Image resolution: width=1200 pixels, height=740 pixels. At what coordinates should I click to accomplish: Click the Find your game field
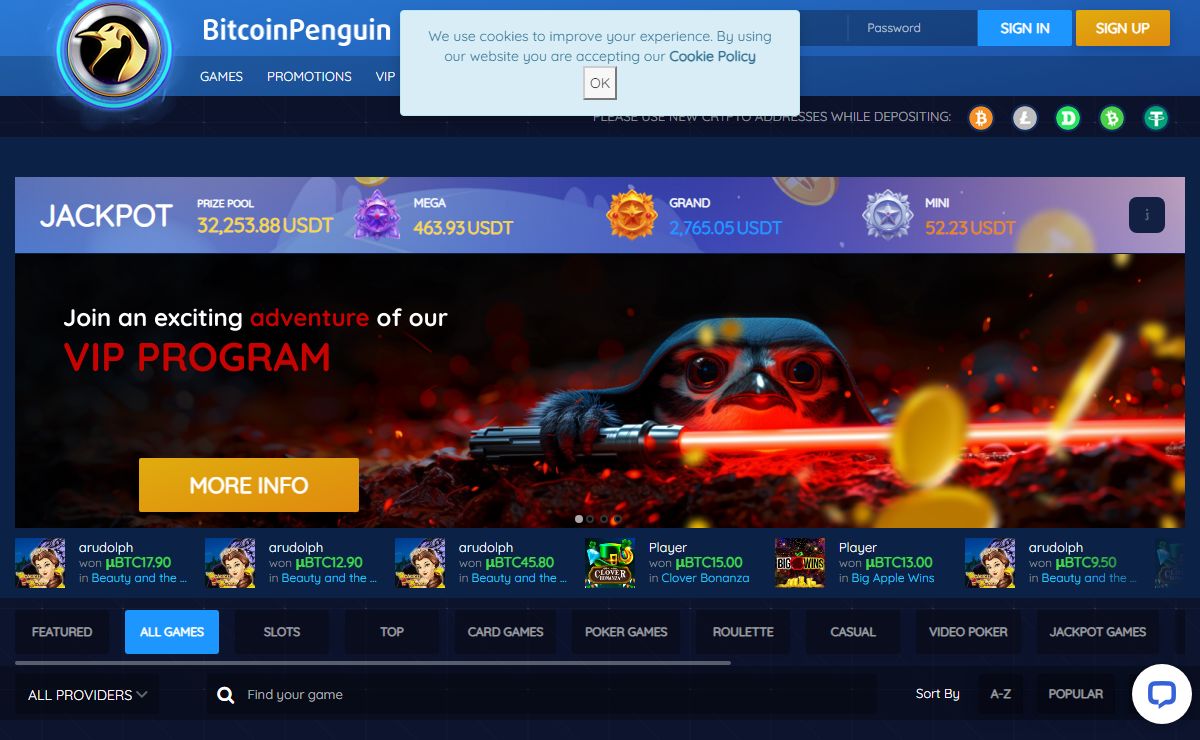(x=540, y=695)
